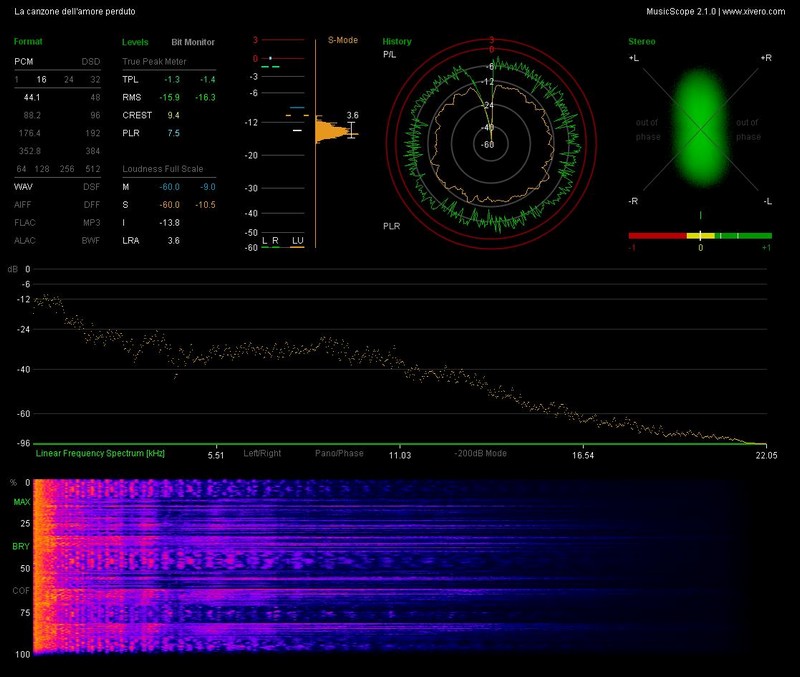This screenshot has width=800, height=677.
Task: Click the CREST value 9.4
Action: [173, 115]
